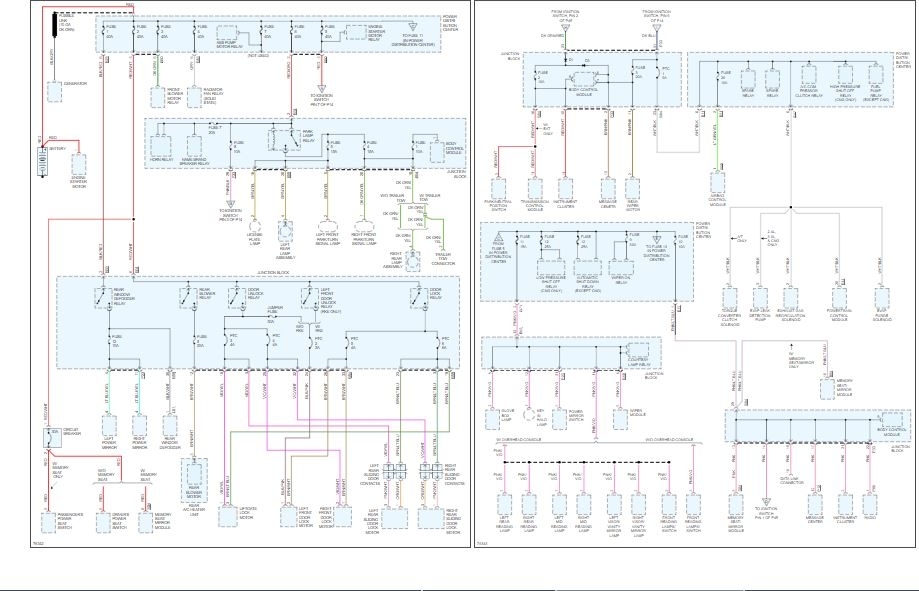The height and width of the screenshot is (591, 919).
Task: Select the ABS Pump Motor Relay symbol
Action: pyautogui.click(x=227, y=33)
